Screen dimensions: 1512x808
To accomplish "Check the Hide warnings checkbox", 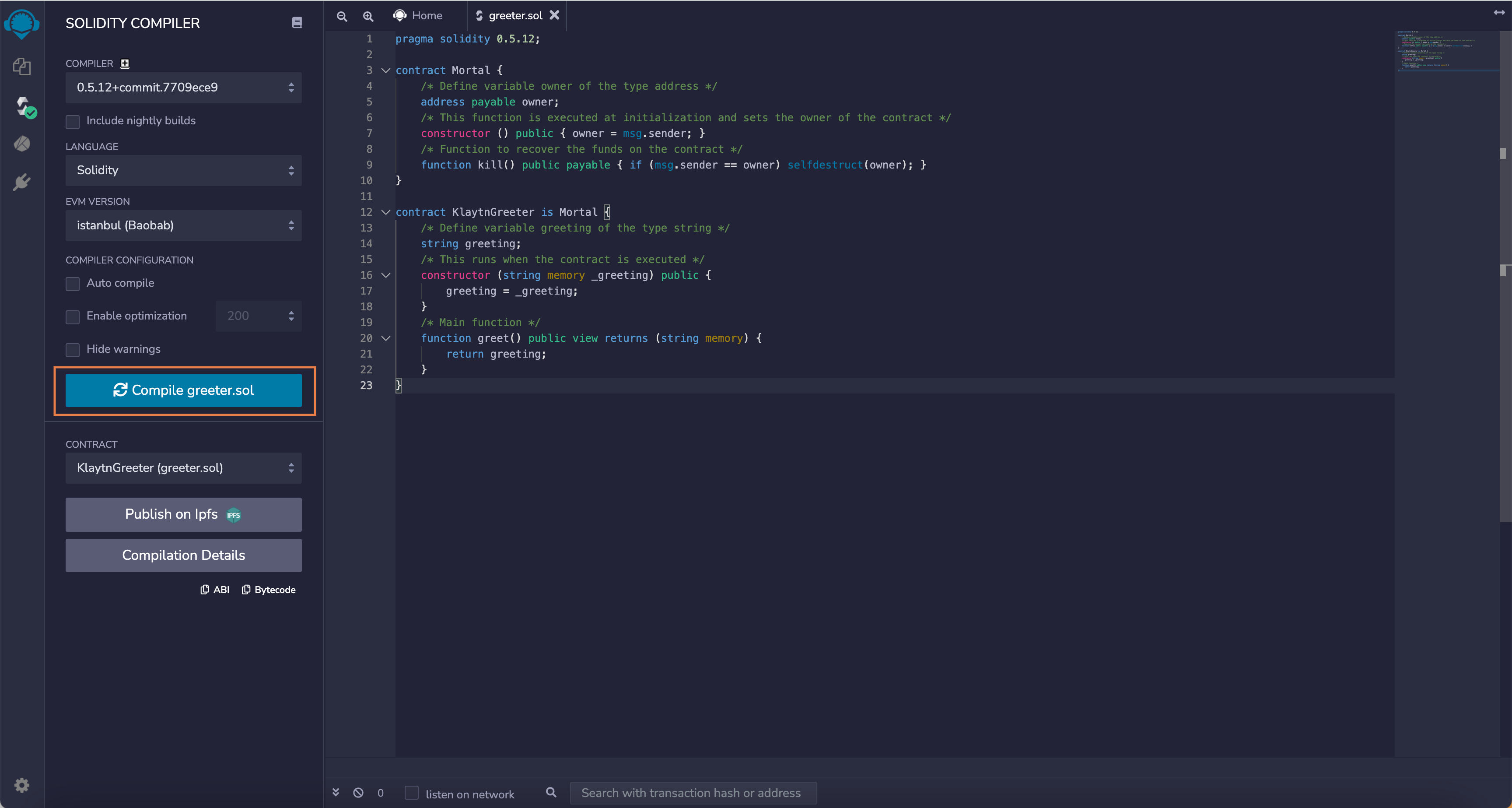I will [x=73, y=350].
